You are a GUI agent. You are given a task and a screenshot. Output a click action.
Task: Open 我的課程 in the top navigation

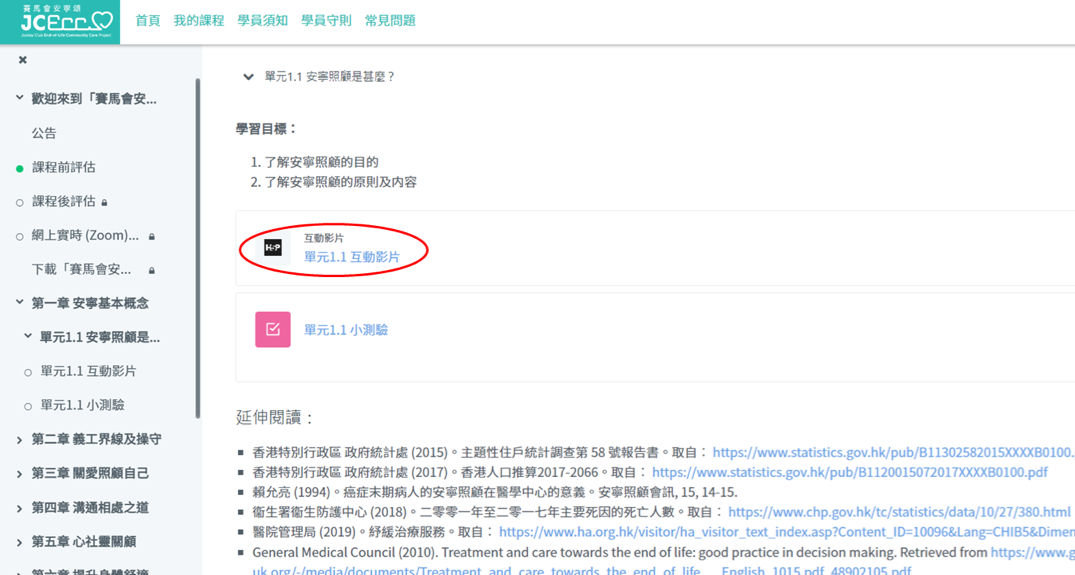pyautogui.click(x=198, y=20)
